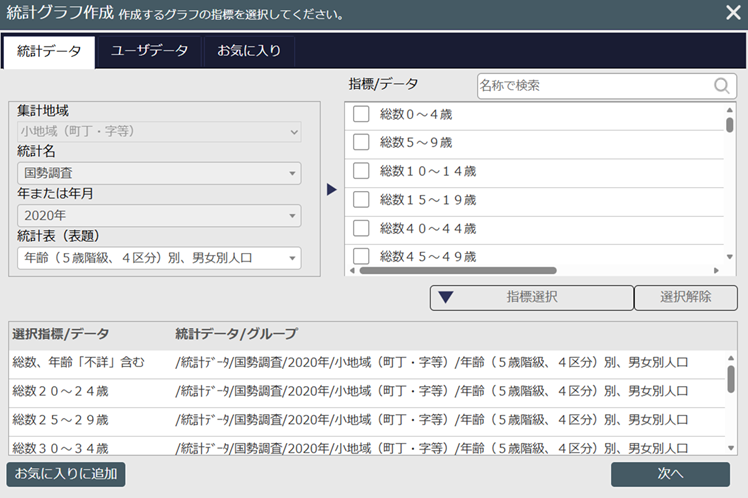This screenshot has height=498, width=748.
Task: Switch to the ユーザデータ tab
Action: click(x=149, y=52)
